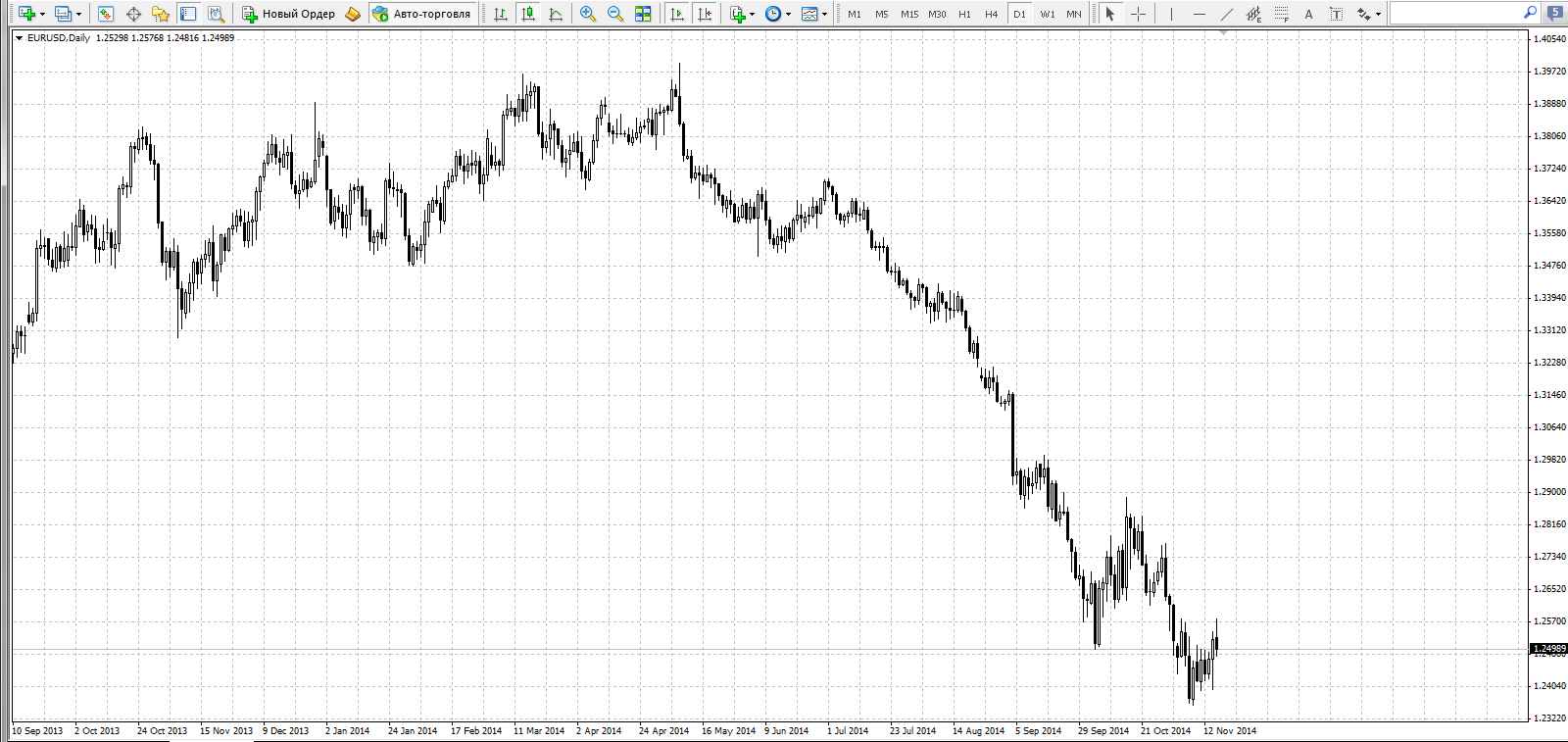Select the M5 timeframe
The width and height of the screenshot is (1568, 742).
(882, 14)
